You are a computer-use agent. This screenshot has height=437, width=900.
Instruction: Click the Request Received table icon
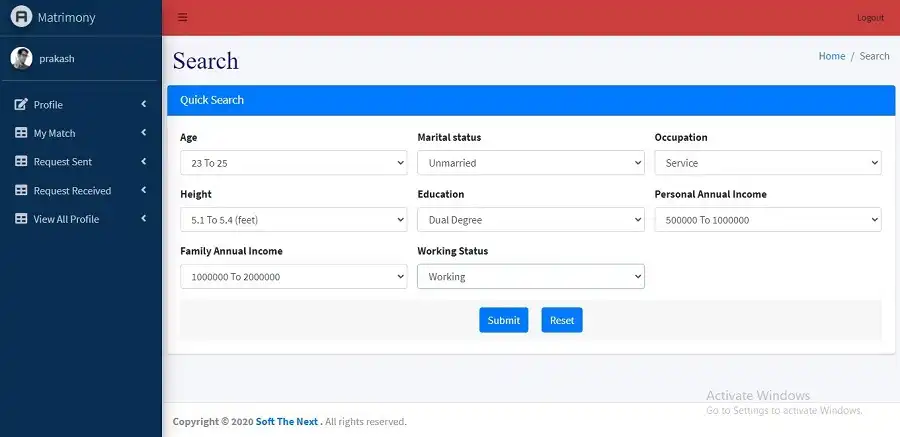(21, 190)
